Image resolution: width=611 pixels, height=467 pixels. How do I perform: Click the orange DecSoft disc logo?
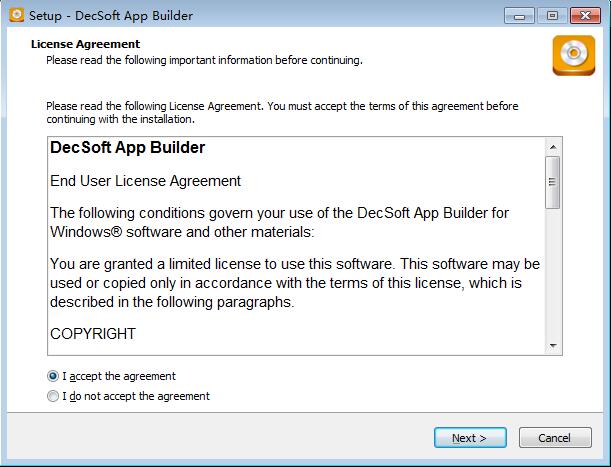[574, 56]
